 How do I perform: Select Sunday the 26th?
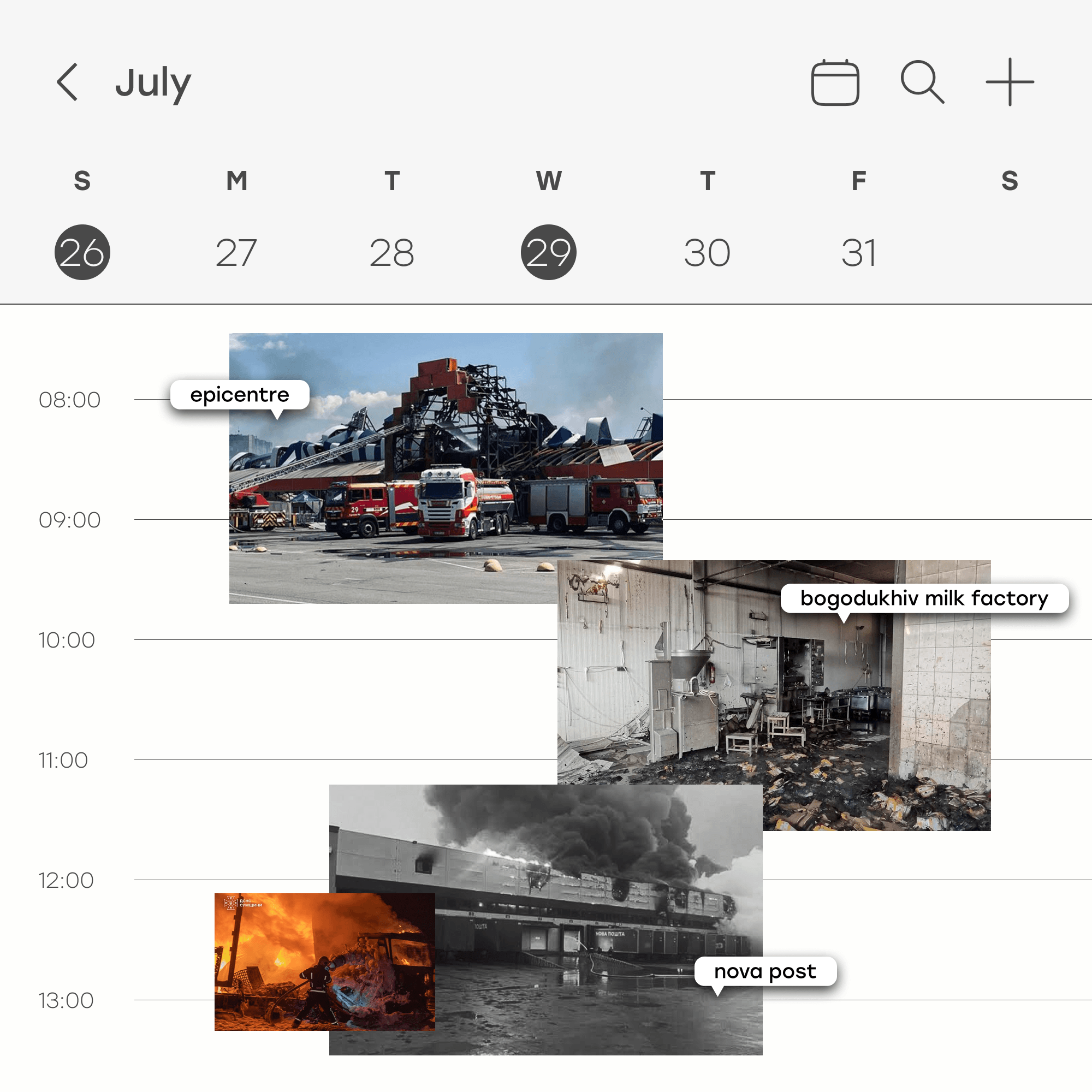[82, 252]
